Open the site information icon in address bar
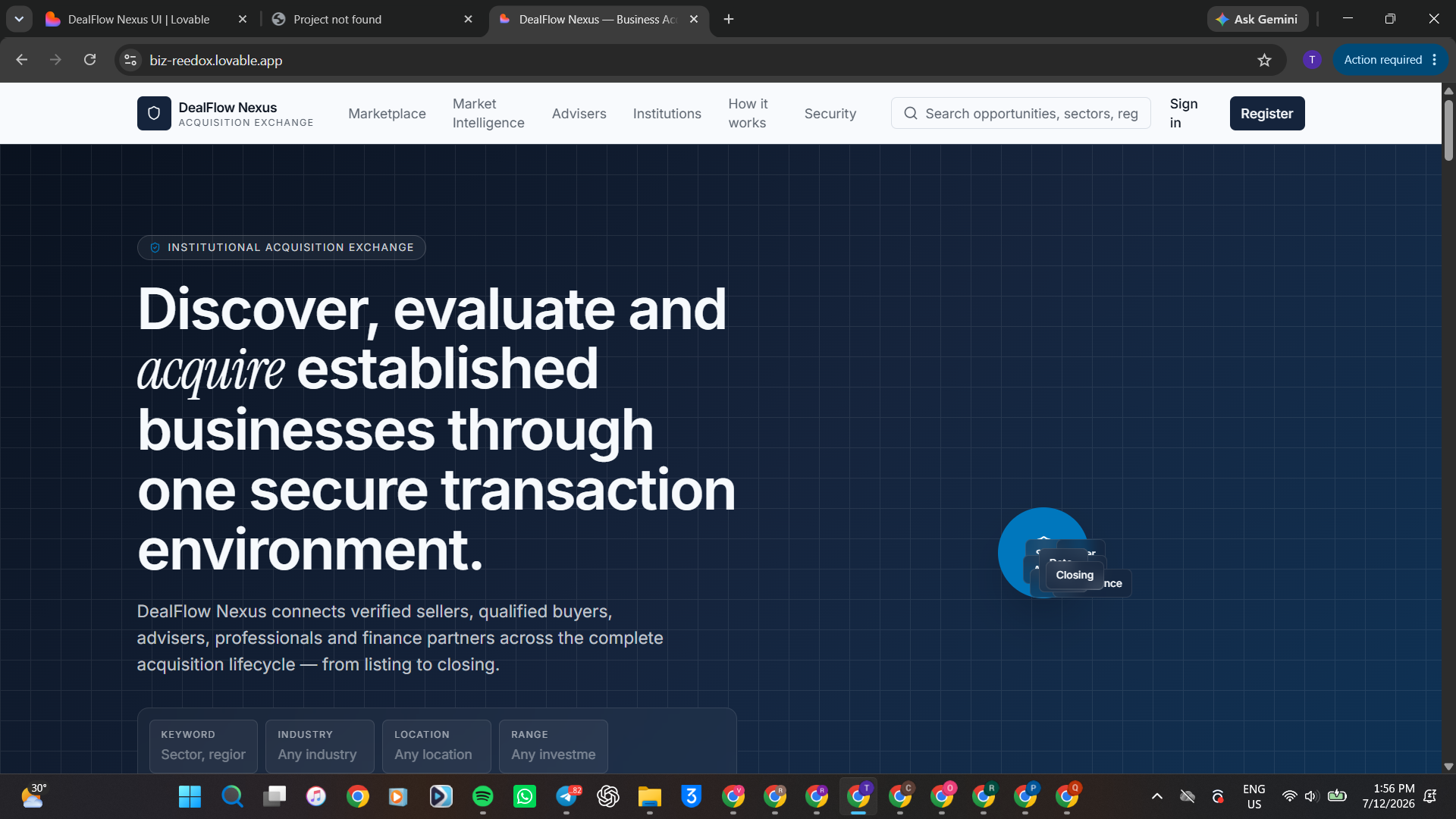This screenshot has width=1456, height=819. point(130,60)
